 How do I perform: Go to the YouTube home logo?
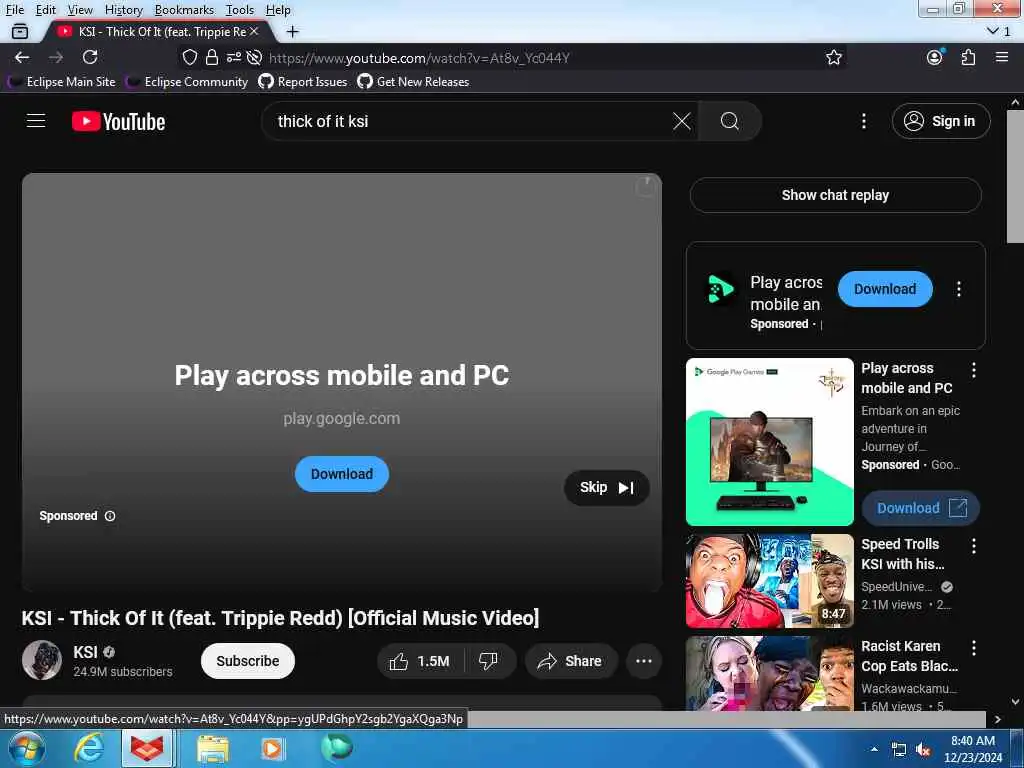tap(118, 121)
